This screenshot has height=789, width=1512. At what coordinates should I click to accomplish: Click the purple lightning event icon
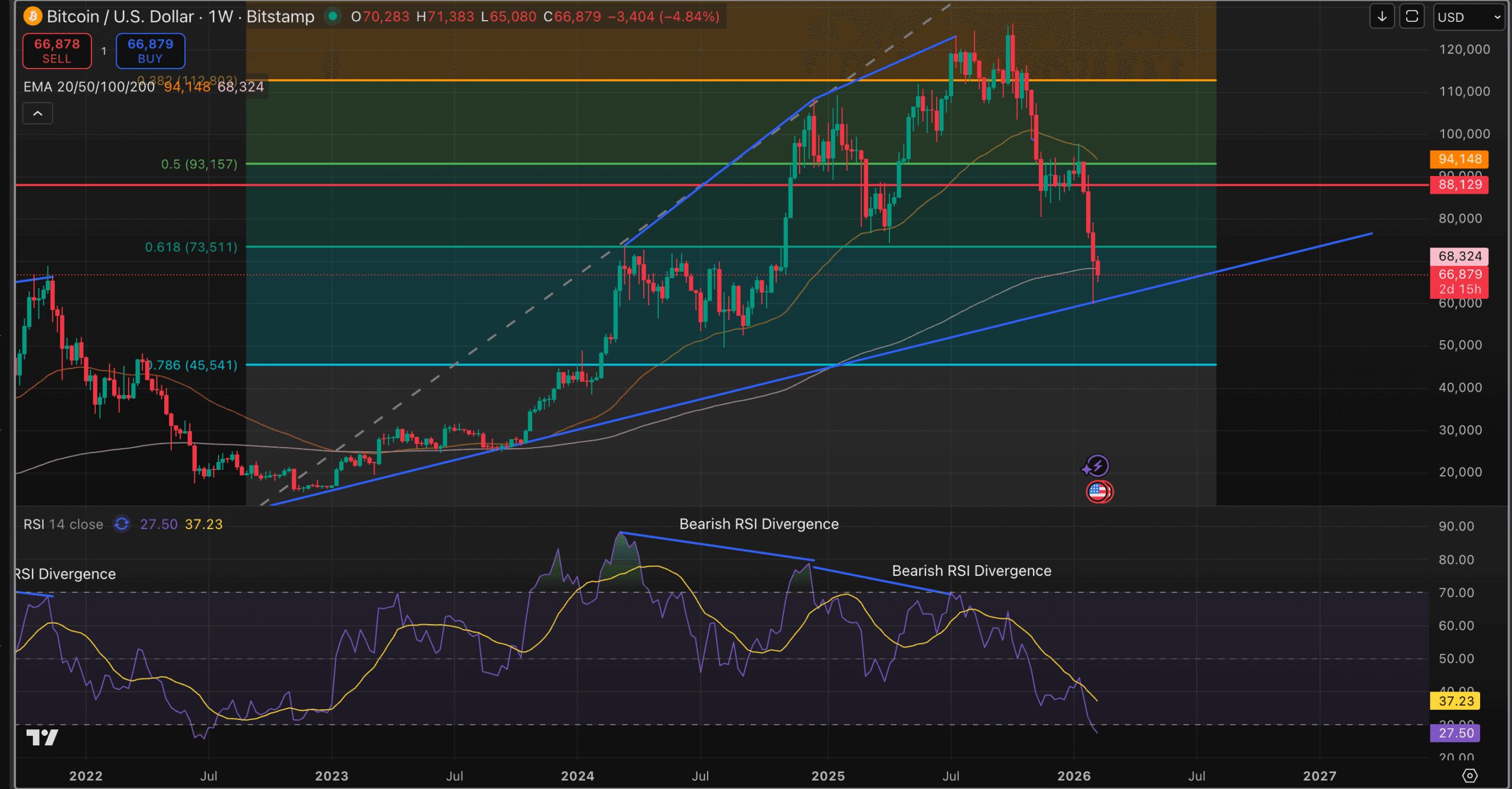(1097, 466)
